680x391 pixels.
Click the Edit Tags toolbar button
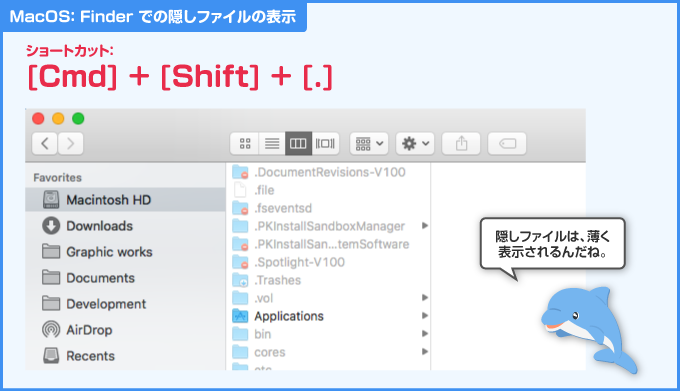point(507,143)
